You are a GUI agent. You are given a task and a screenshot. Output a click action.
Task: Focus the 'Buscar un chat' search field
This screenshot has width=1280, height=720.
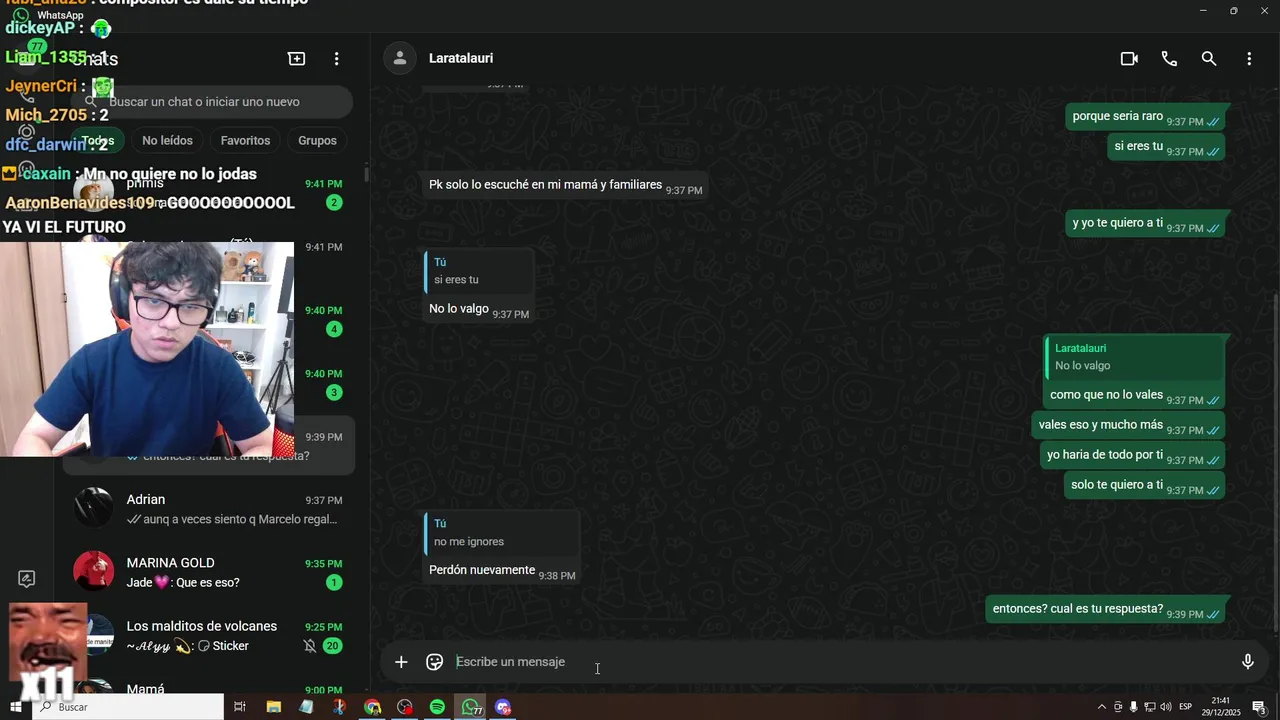[x=214, y=102]
